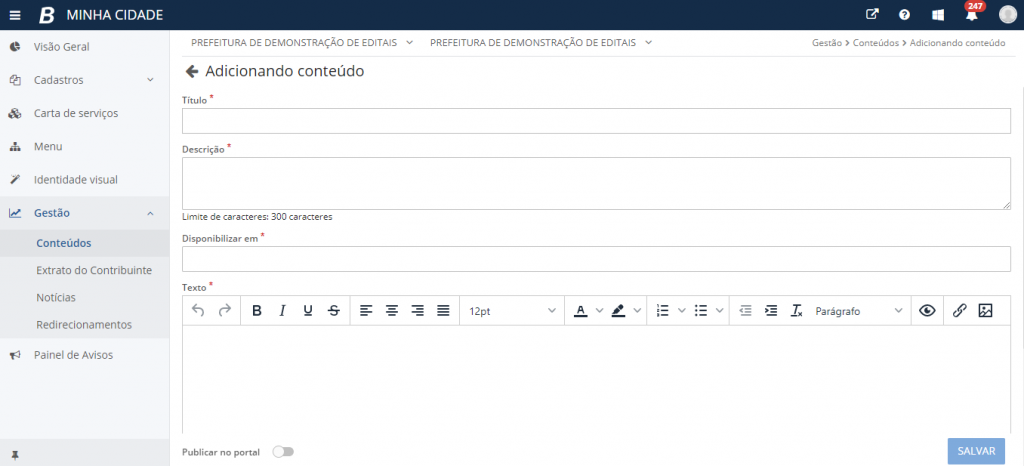Insert bullet list
Image resolution: width=1024 pixels, height=466 pixels.
coord(701,311)
